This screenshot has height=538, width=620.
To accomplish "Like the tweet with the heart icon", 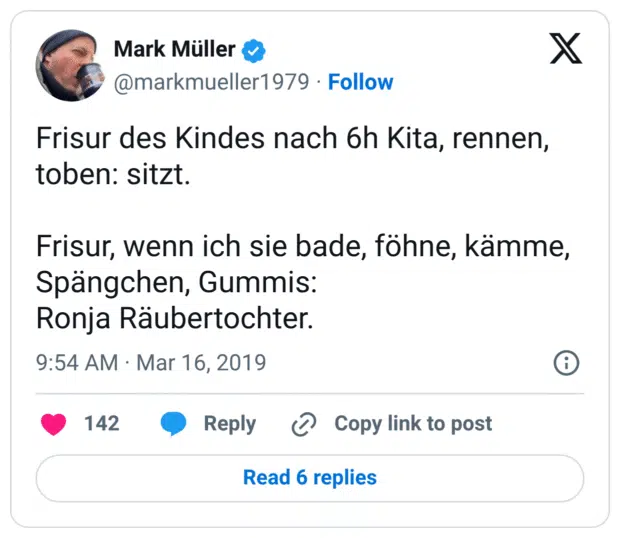I will point(54,423).
